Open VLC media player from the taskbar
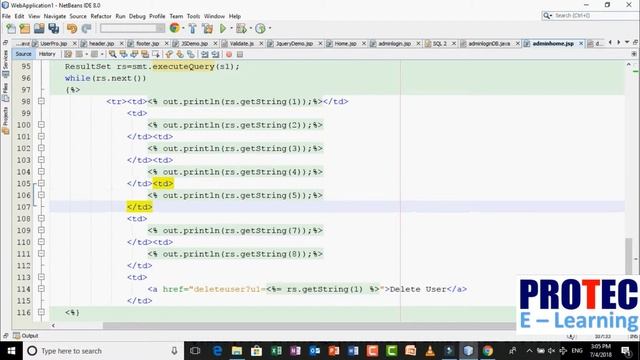640x360 pixels. point(429,351)
